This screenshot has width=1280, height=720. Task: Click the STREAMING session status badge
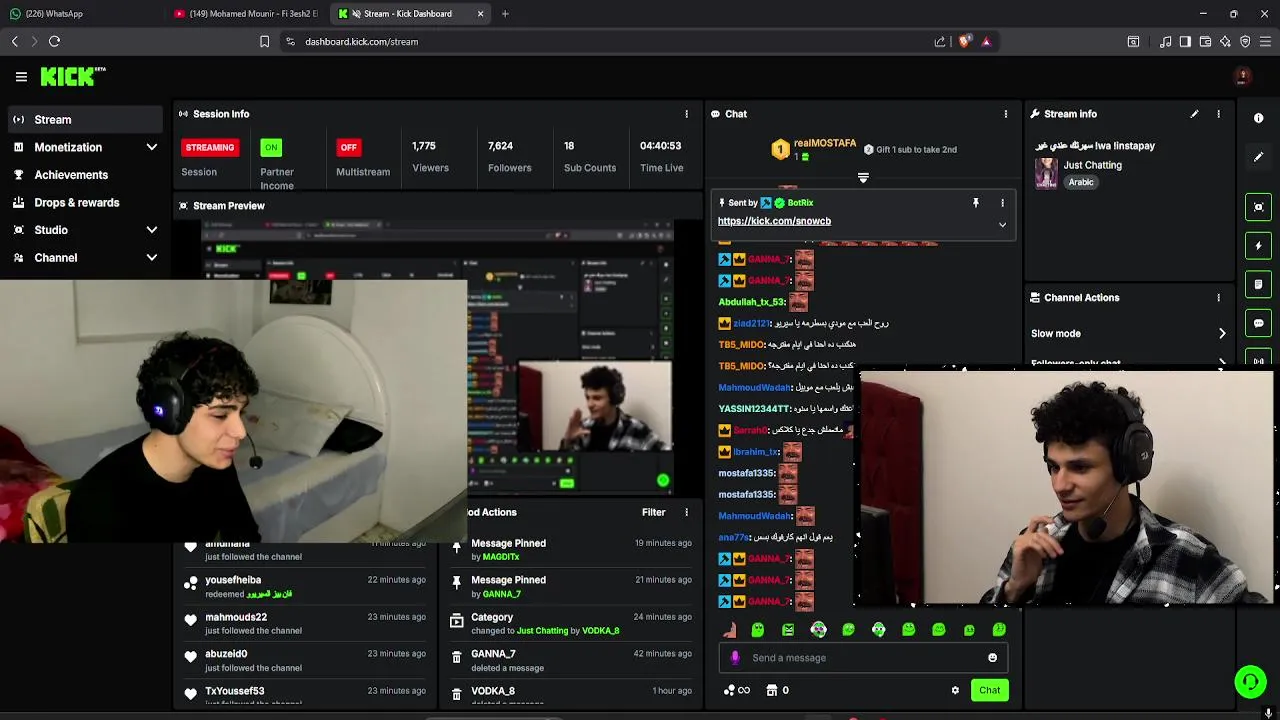[210, 147]
